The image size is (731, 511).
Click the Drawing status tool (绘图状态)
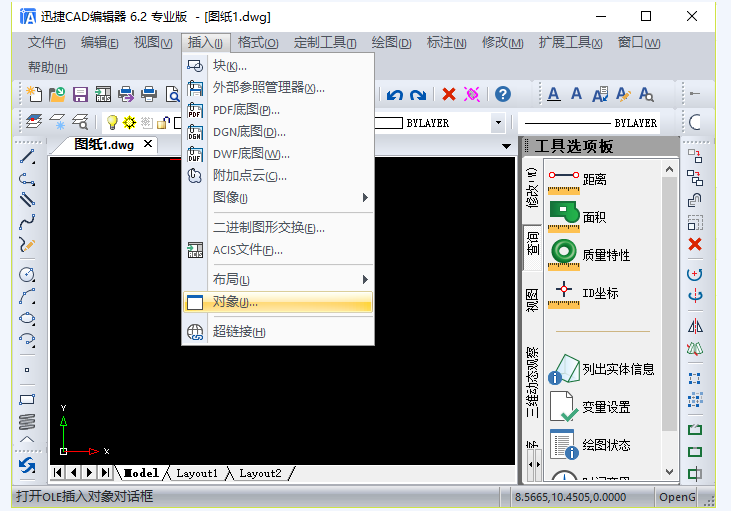(x=589, y=445)
